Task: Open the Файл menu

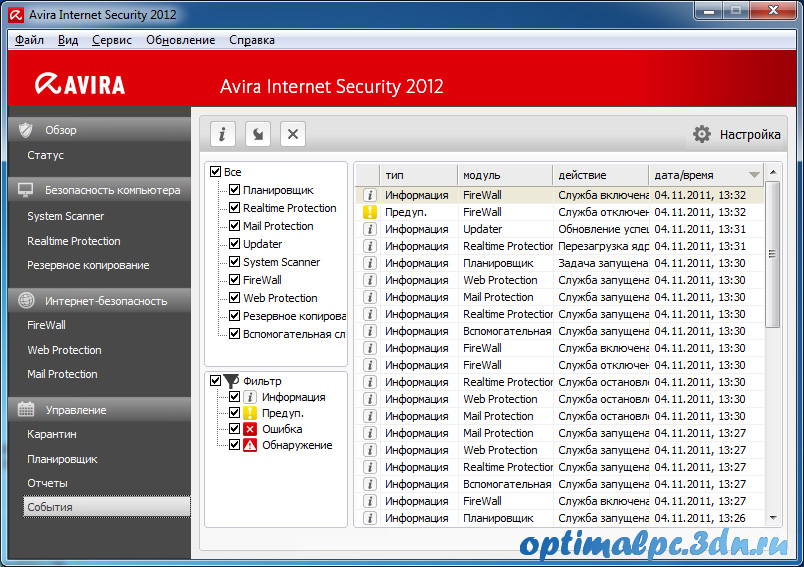Action: [x=29, y=40]
